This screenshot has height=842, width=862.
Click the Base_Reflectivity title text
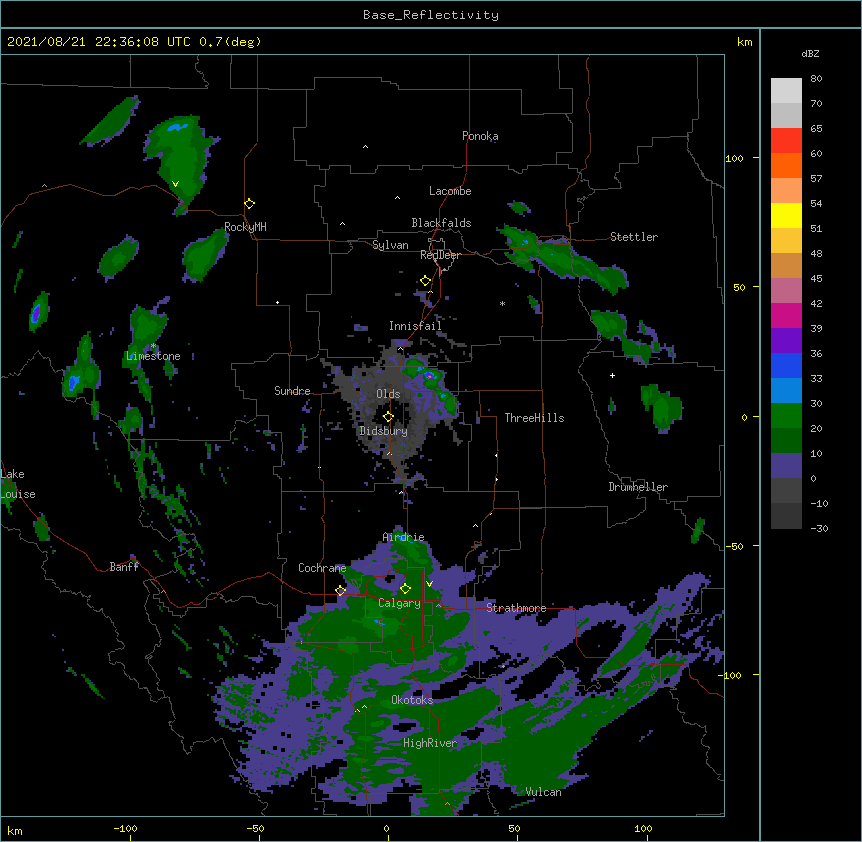point(430,15)
